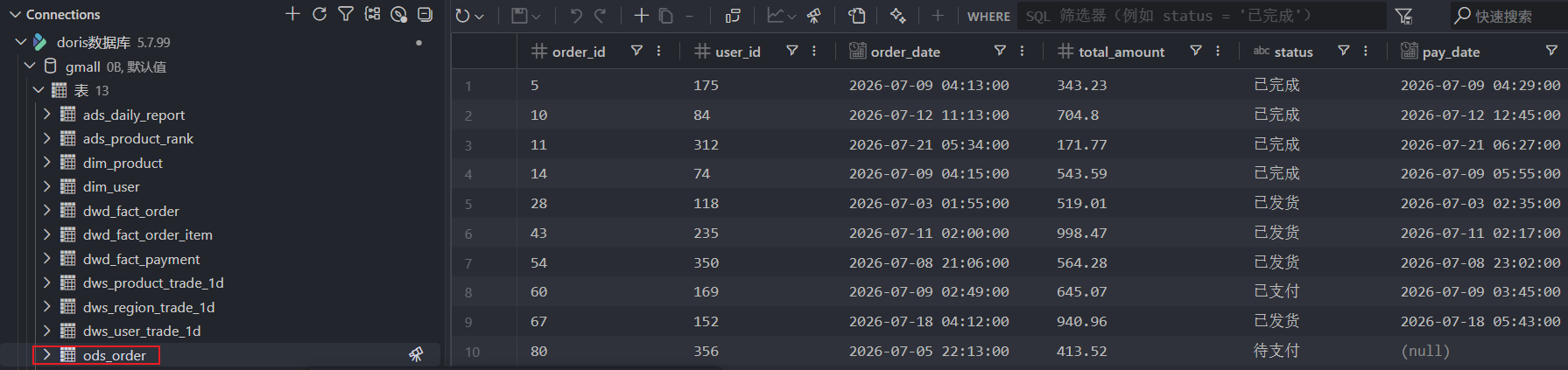The width and height of the screenshot is (1568, 370).
Task: Add a new row with plus icon
Action: click(x=642, y=16)
